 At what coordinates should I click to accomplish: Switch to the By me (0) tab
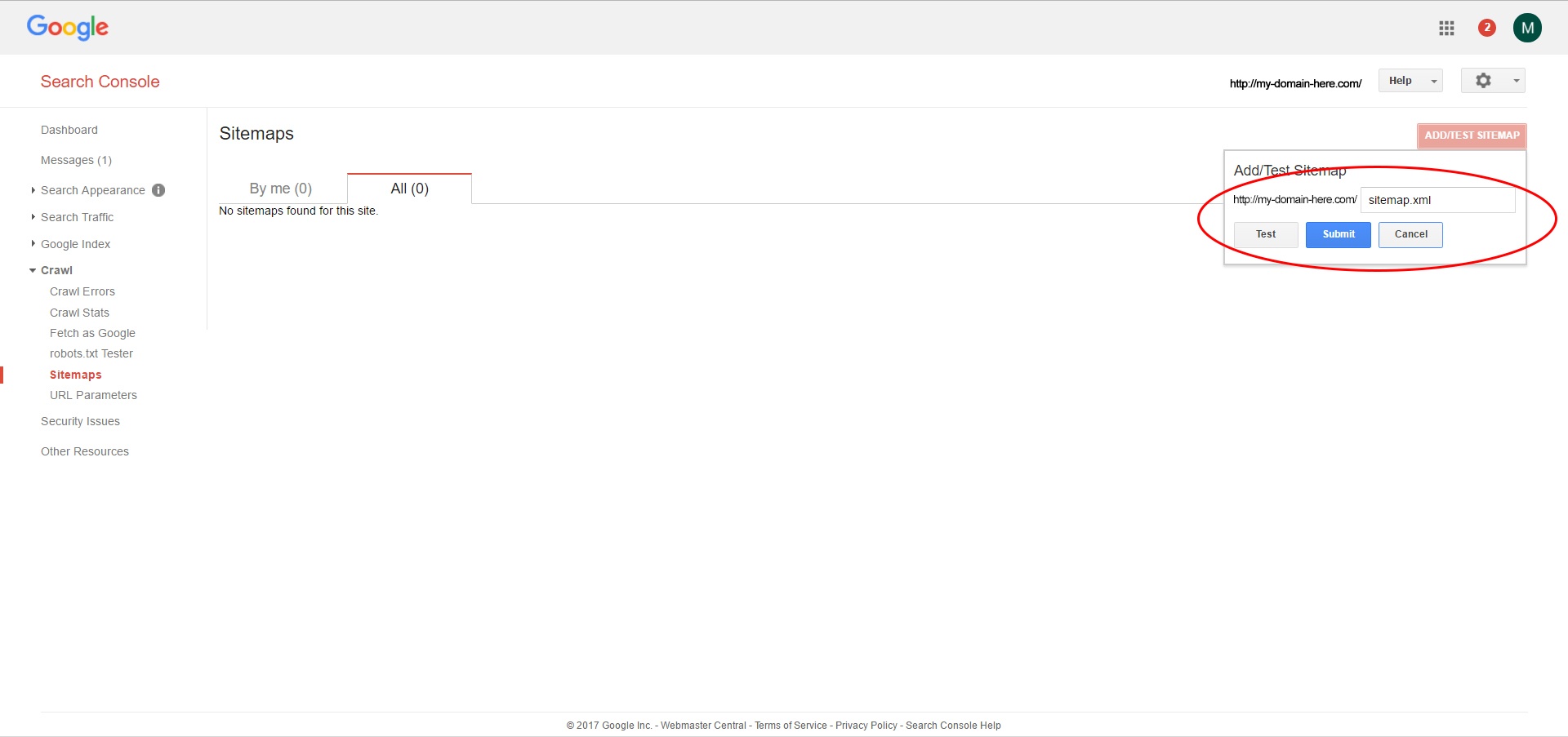point(281,189)
